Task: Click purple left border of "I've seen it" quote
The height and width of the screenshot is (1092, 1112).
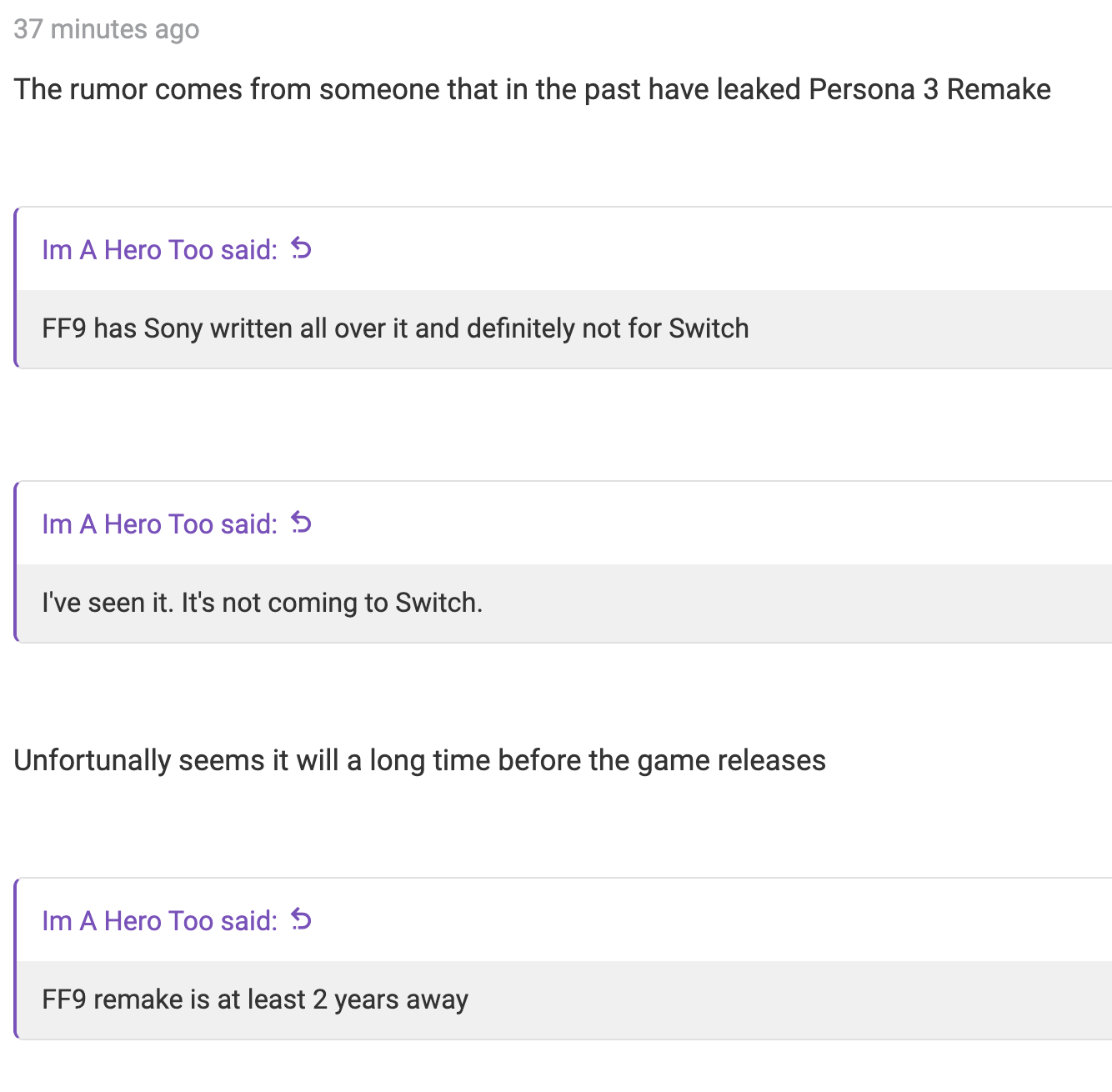Action: (x=16, y=562)
